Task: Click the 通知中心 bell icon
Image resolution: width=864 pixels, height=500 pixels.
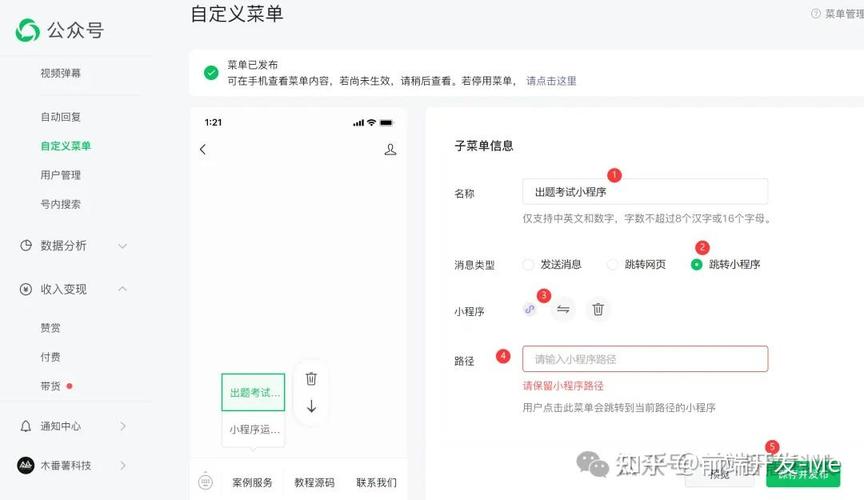Action: point(26,426)
